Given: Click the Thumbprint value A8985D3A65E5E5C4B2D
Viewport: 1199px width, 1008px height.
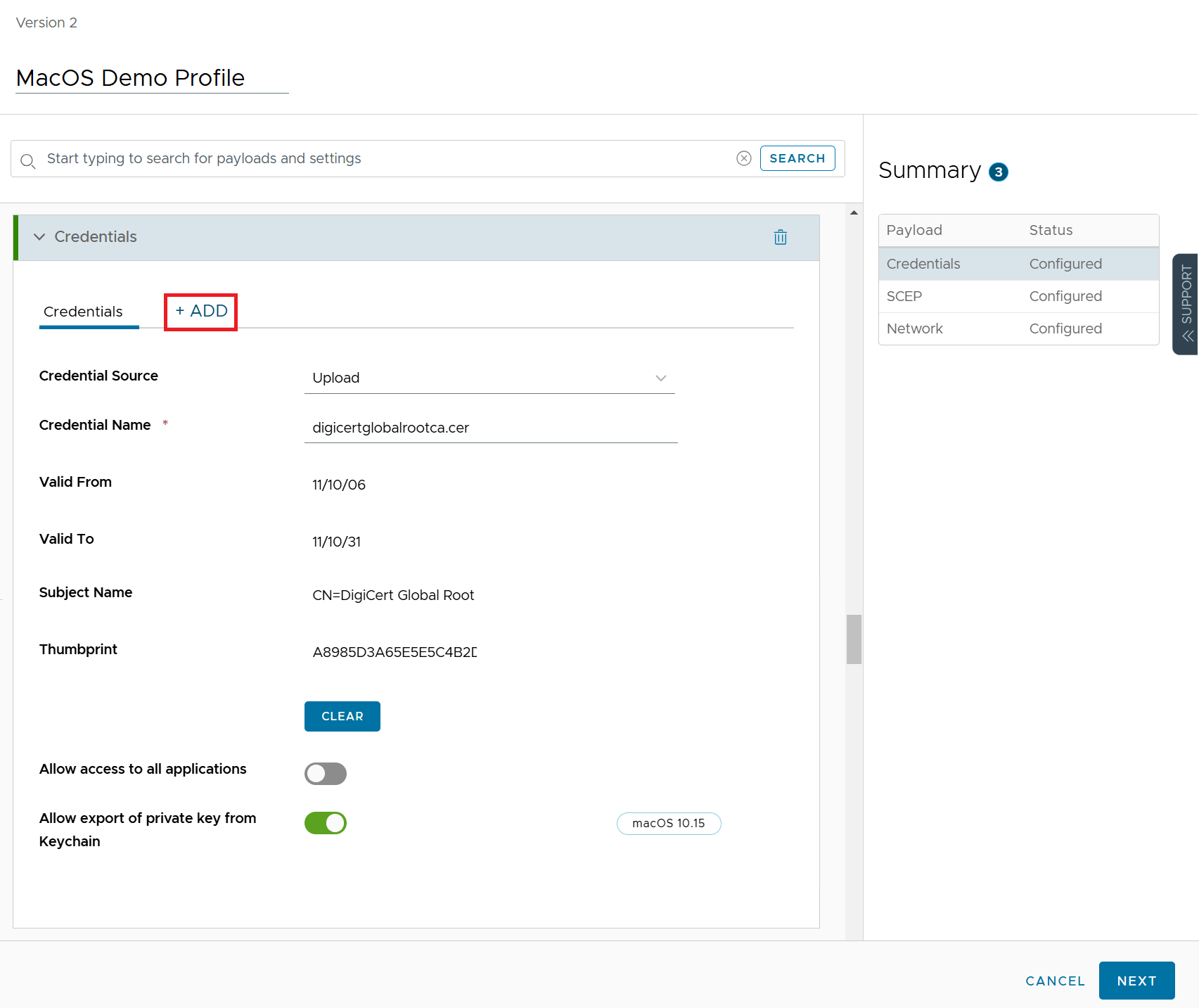Looking at the screenshot, I should click(x=395, y=652).
